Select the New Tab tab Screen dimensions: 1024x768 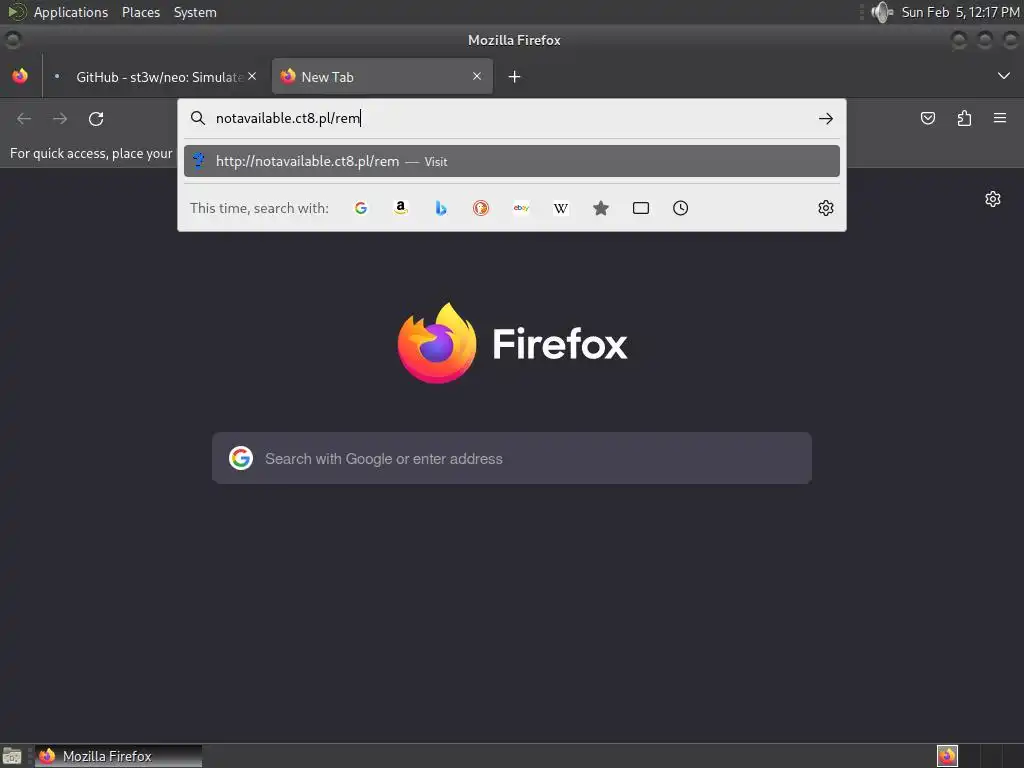tap(382, 77)
